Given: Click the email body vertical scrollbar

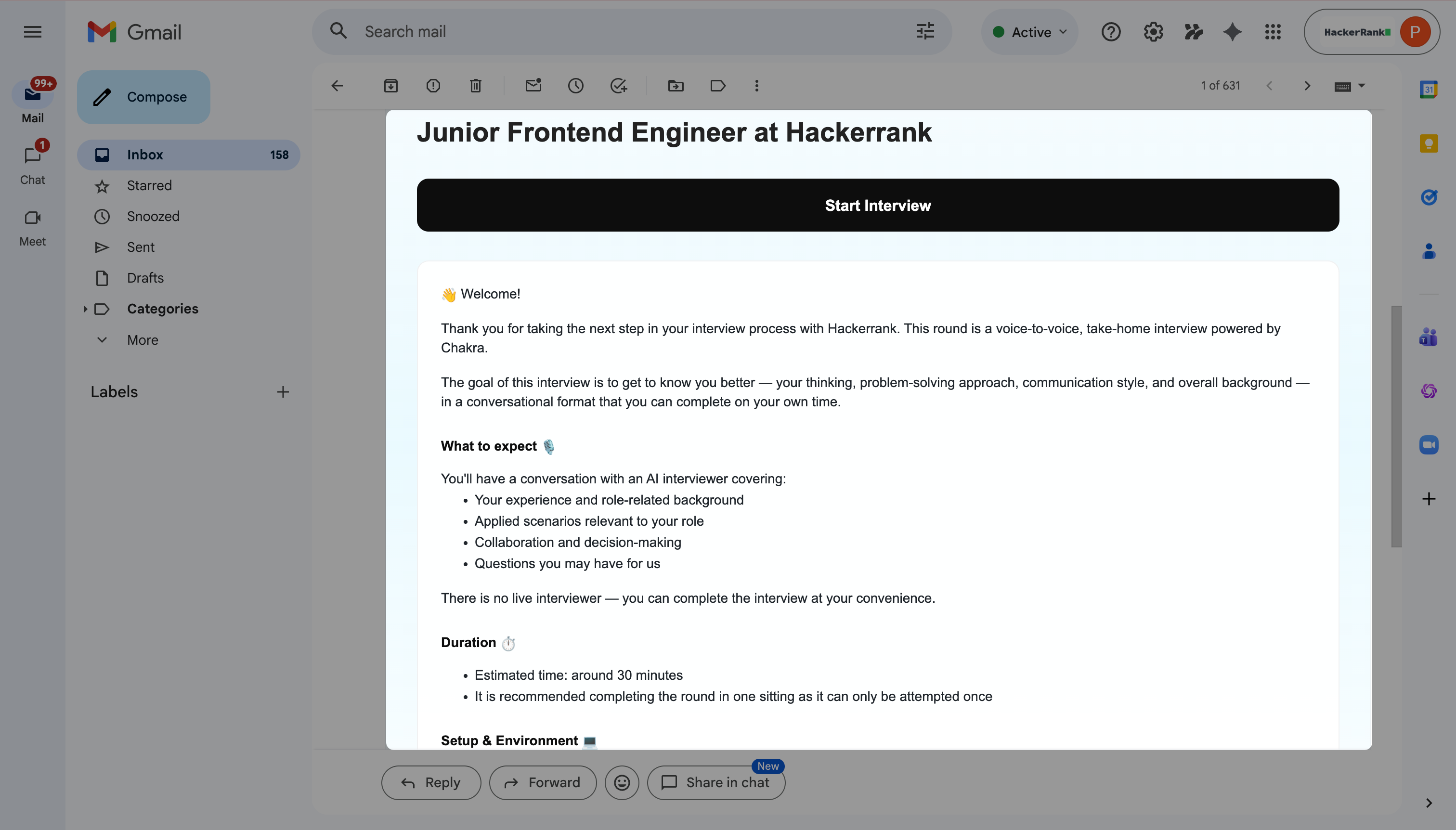Looking at the screenshot, I should (1396, 426).
